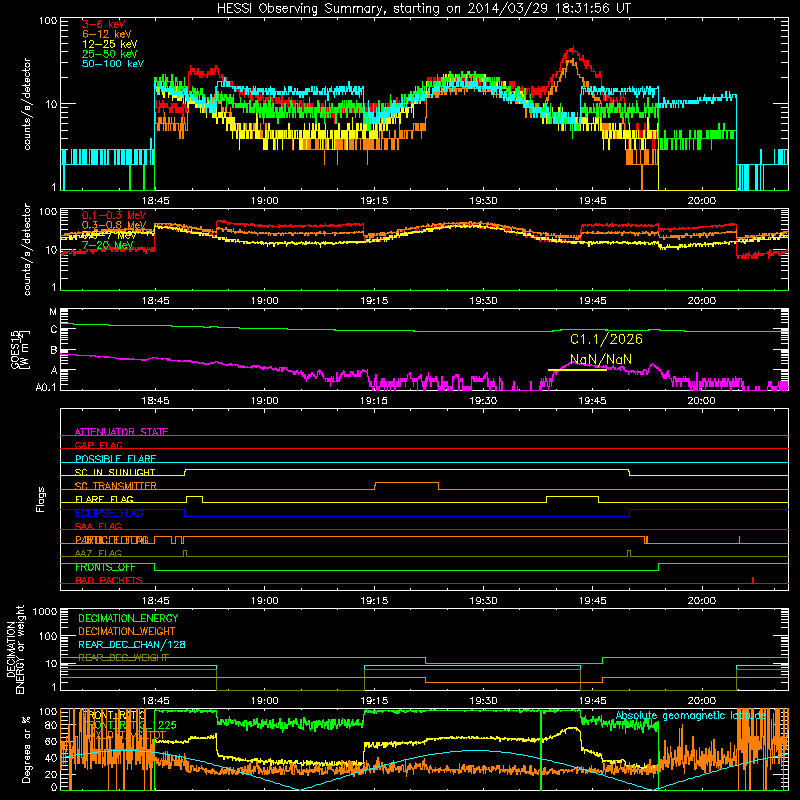The image size is (800, 800).
Task: Click the GOES15 axis label
Action: click(19, 350)
